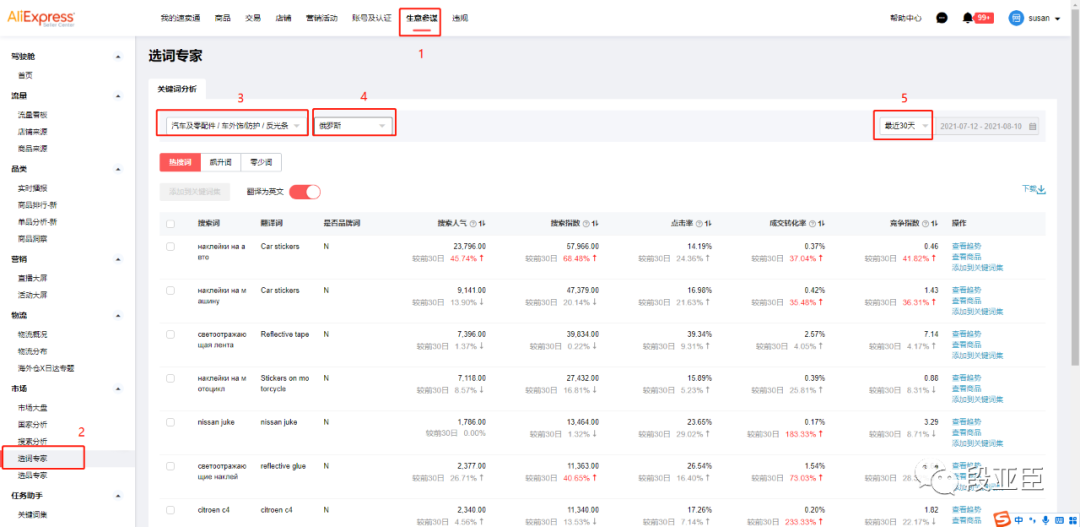
Task: Open the 营销活动 top menu
Action: [322, 19]
